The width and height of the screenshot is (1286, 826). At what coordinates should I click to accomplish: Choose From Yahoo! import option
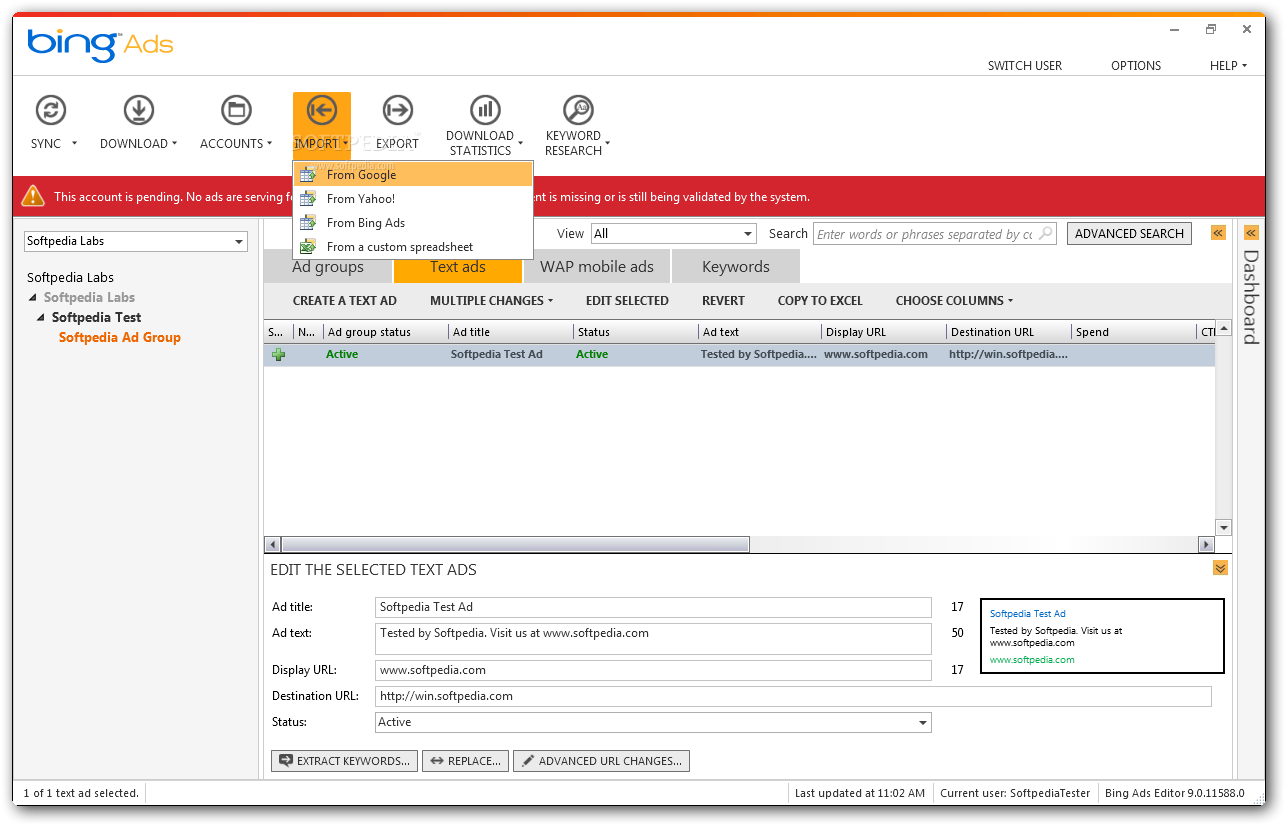point(413,198)
